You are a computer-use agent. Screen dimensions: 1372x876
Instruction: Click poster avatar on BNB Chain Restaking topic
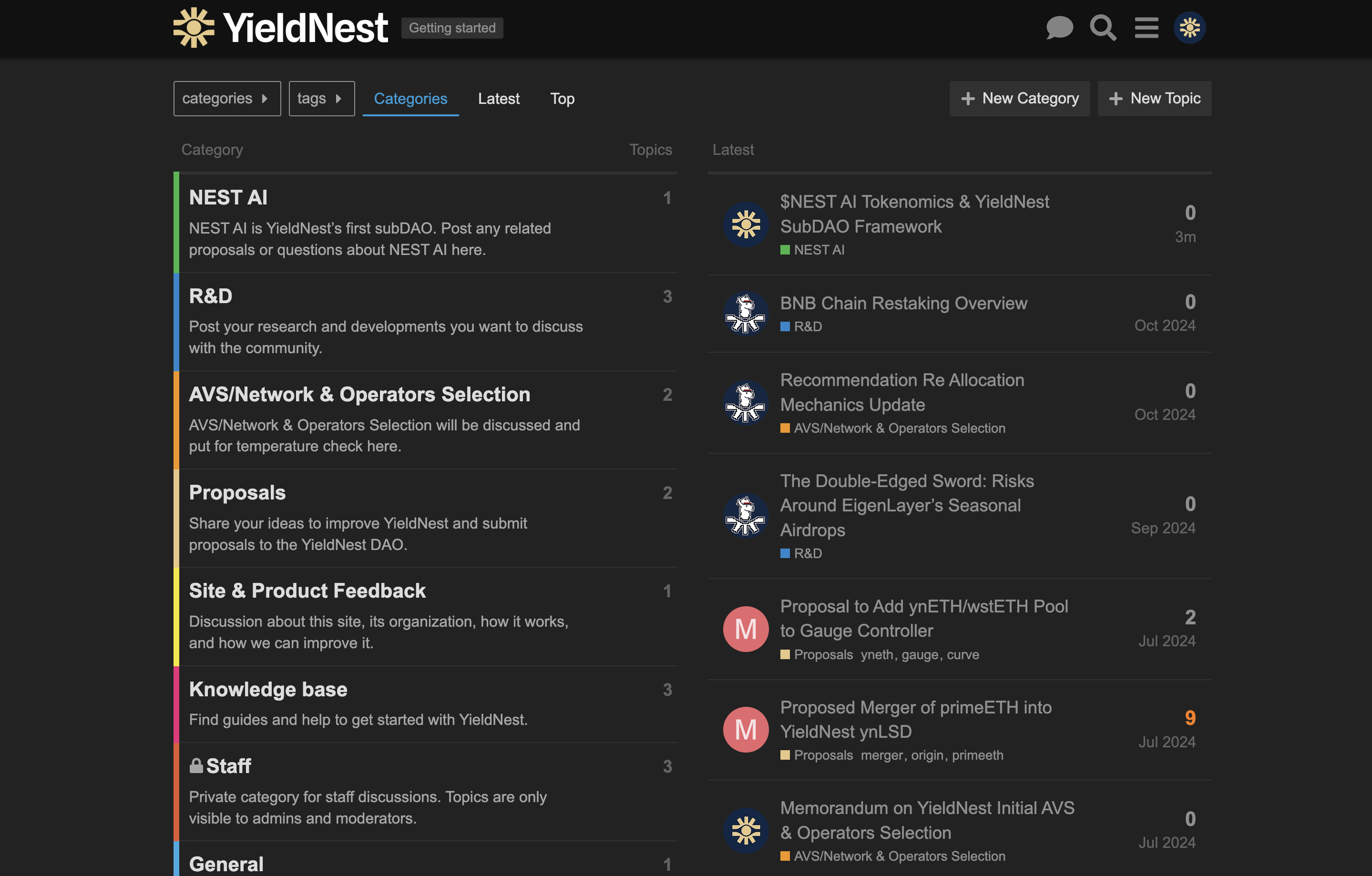pyautogui.click(x=745, y=313)
